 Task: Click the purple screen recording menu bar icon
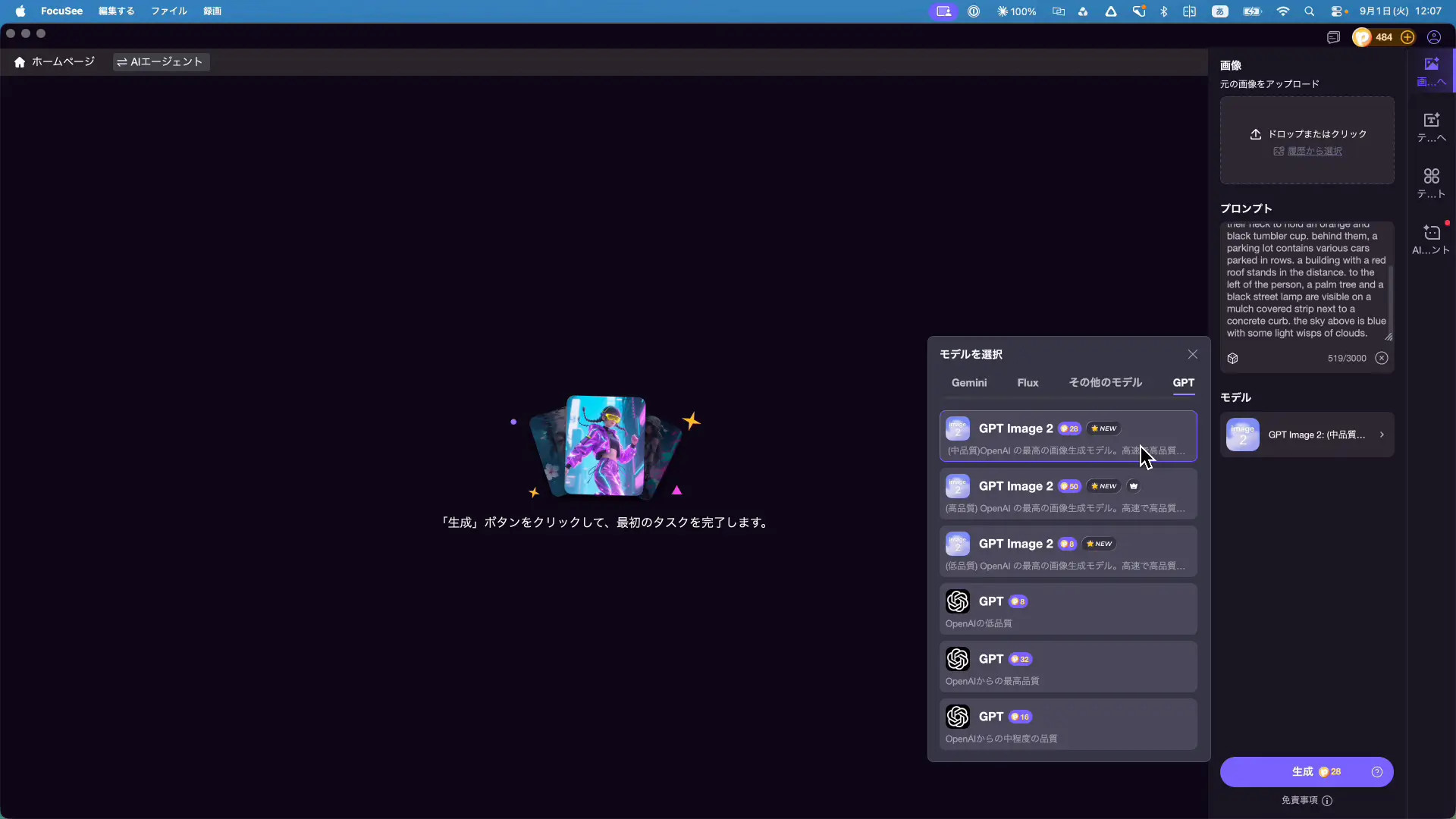click(x=943, y=11)
